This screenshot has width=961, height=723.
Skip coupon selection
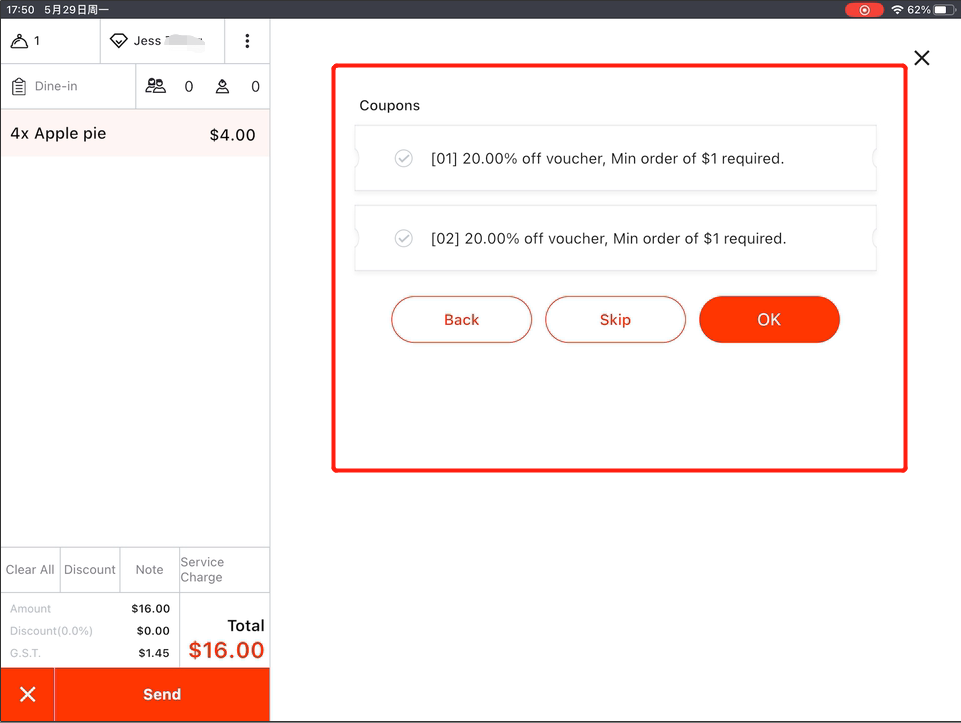tap(615, 320)
